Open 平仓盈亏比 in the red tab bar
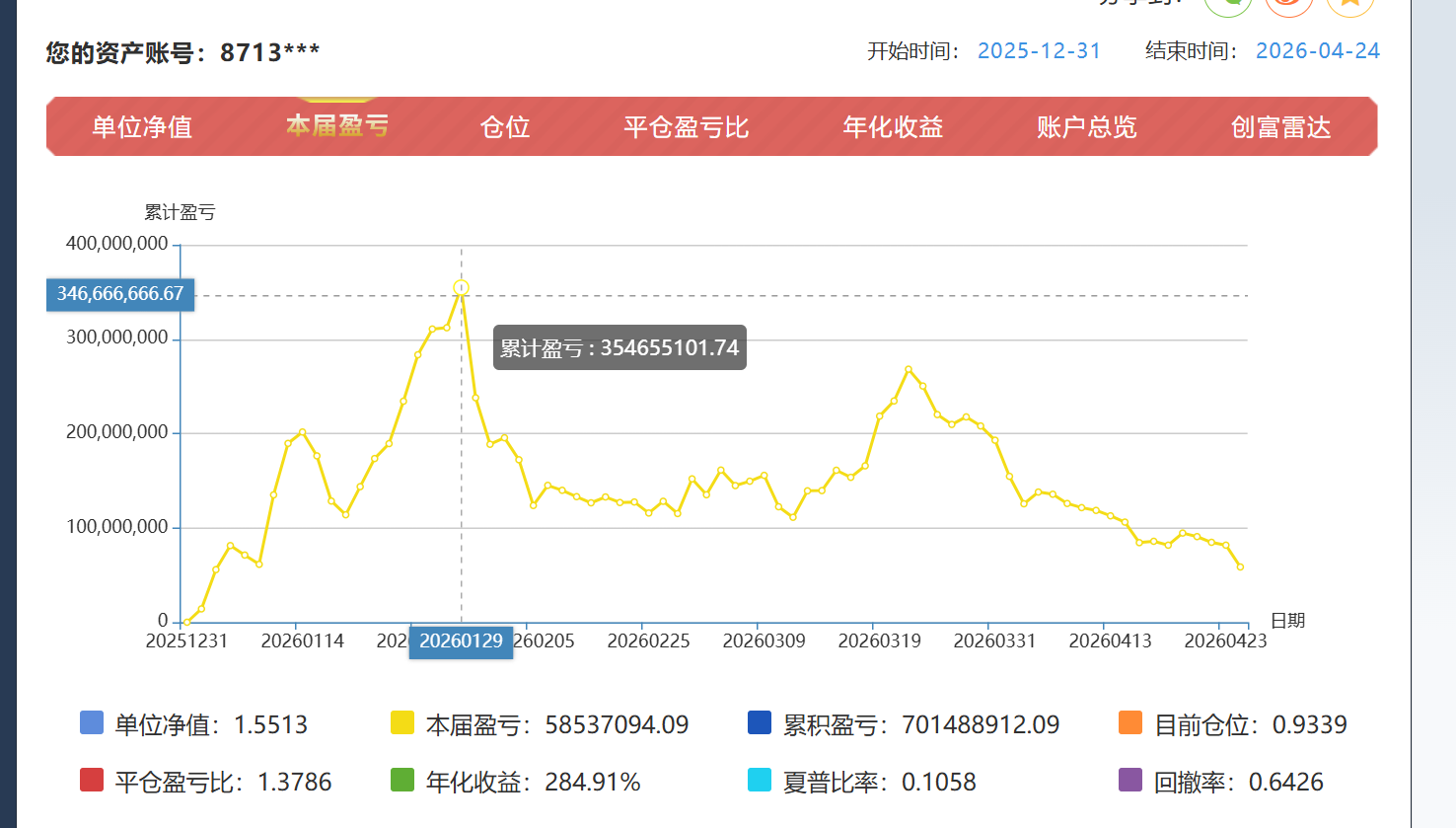 point(686,127)
